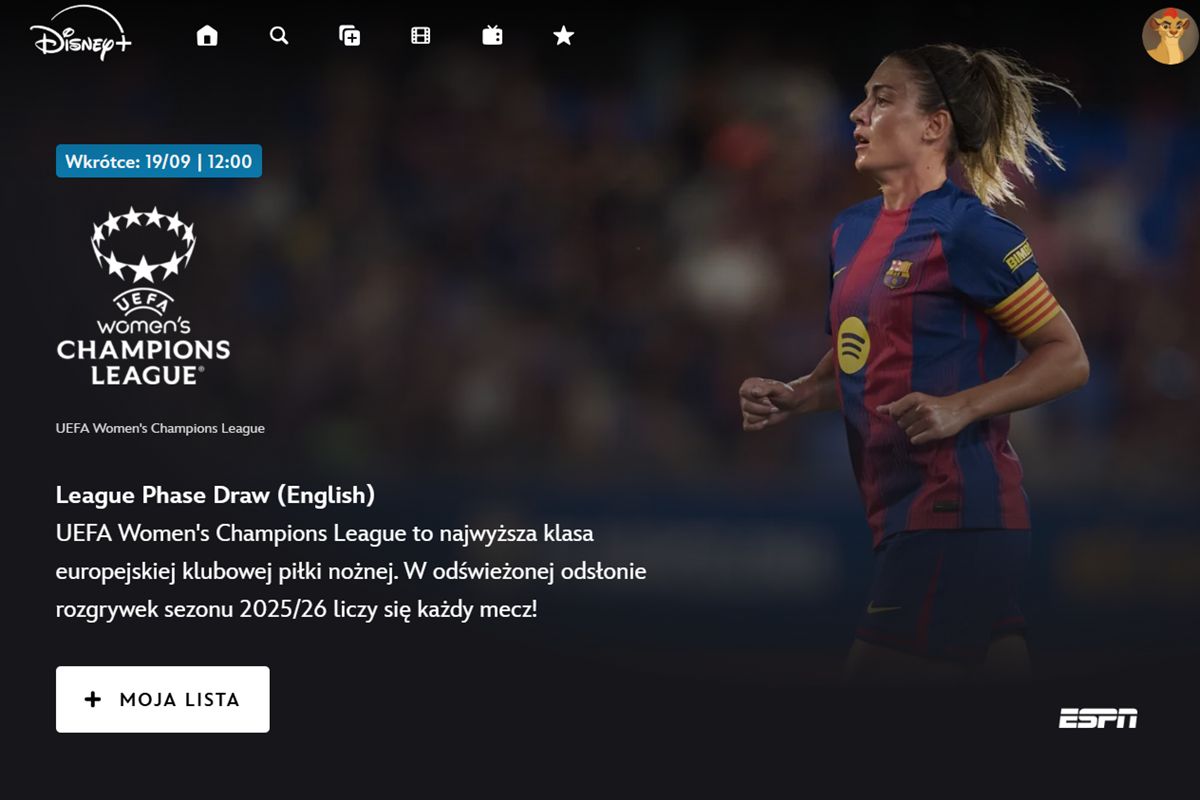Click the Spotify logo on the jersey
1200x800 pixels.
[853, 345]
